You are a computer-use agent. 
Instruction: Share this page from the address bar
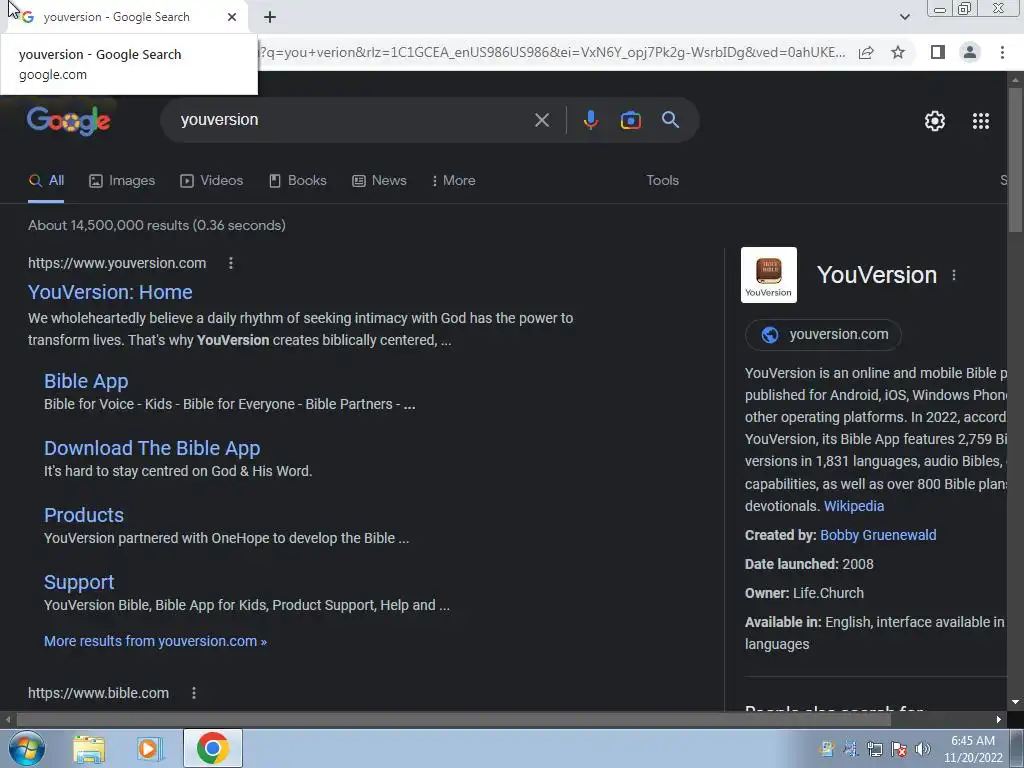point(866,52)
